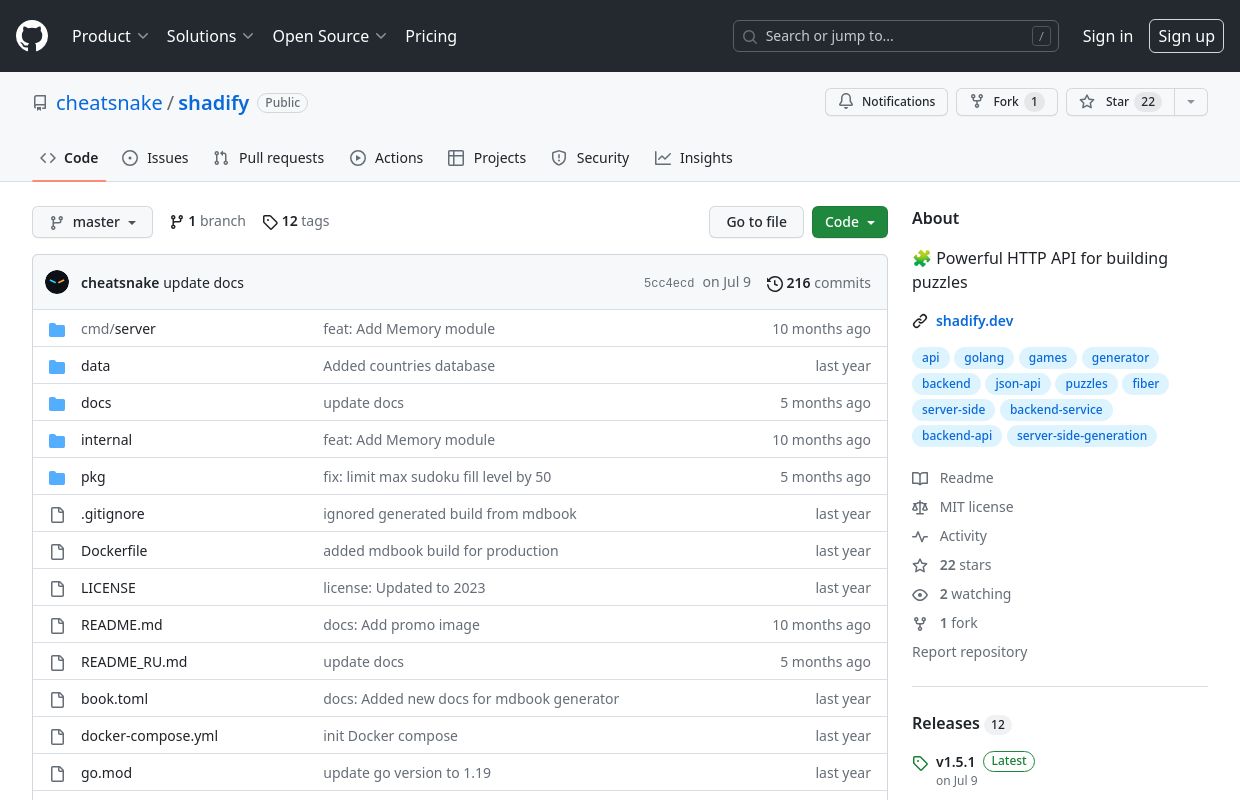Click the LICENSE file icon
This screenshot has width=1240, height=800.
(x=57, y=588)
